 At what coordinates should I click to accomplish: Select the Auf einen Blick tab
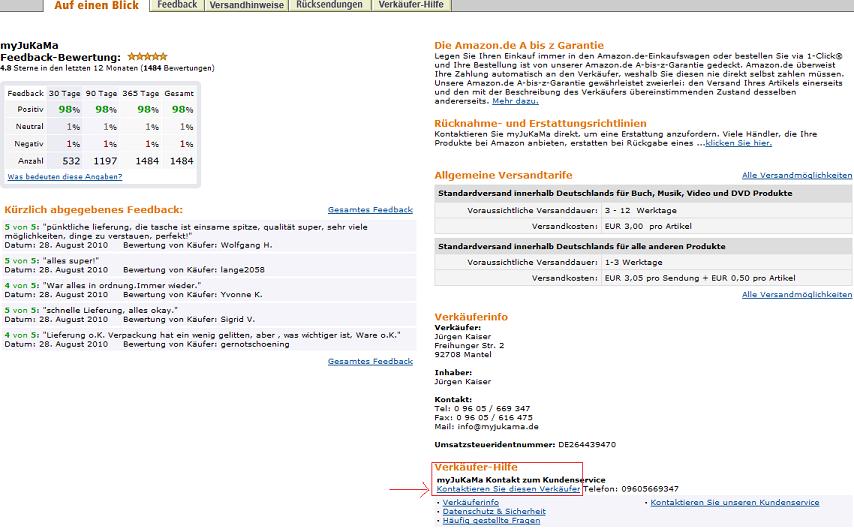96,5
